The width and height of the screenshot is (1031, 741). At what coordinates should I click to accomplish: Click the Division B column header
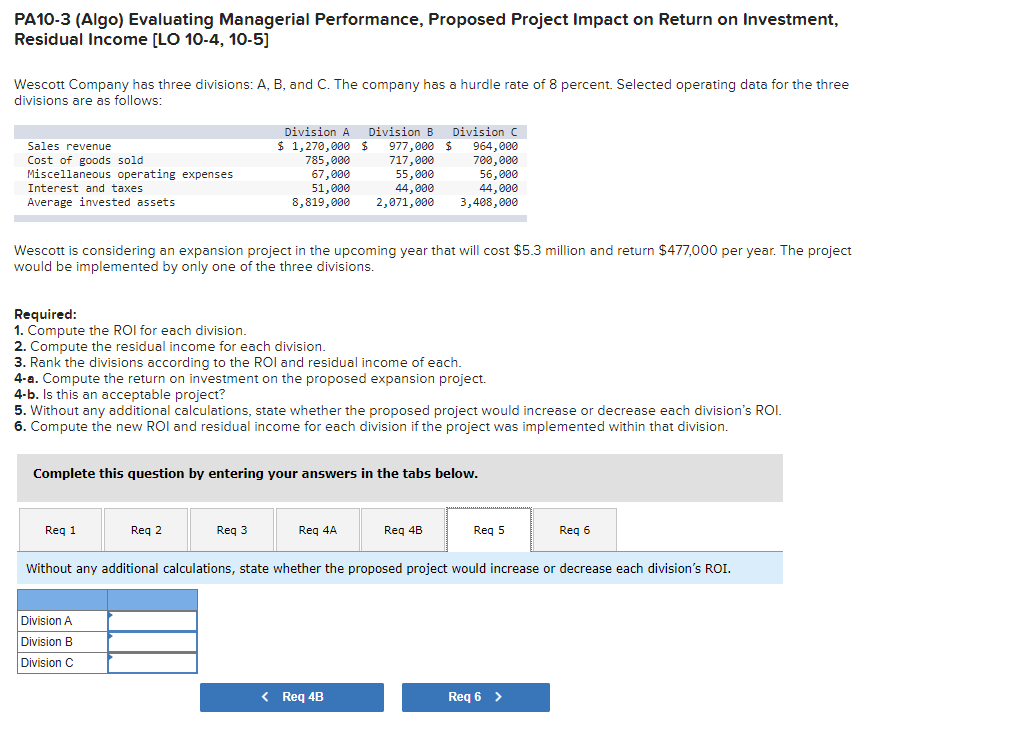[x=401, y=132]
